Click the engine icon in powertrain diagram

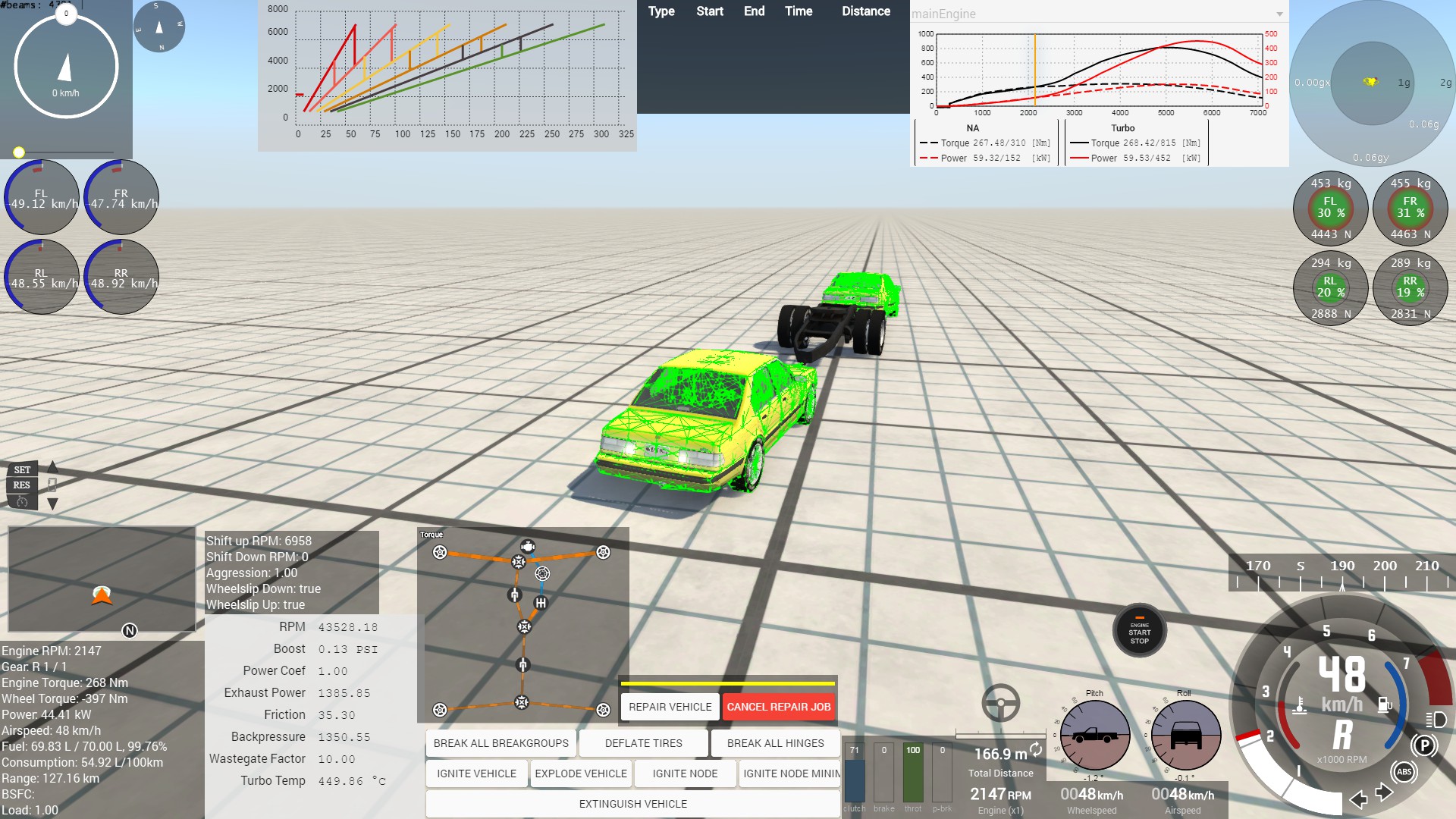(528, 546)
